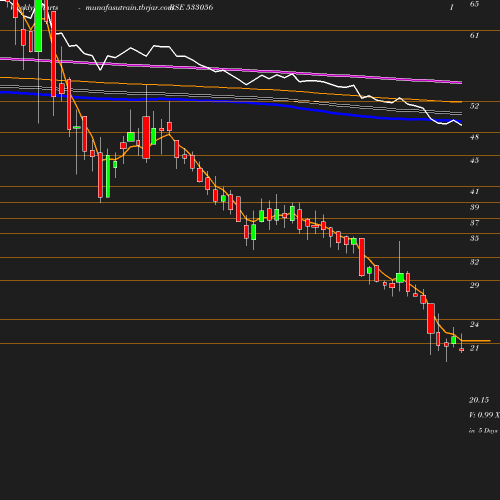Click the 'in 5 Days' text
The width and height of the screenshot is (500, 500).
click(483, 431)
